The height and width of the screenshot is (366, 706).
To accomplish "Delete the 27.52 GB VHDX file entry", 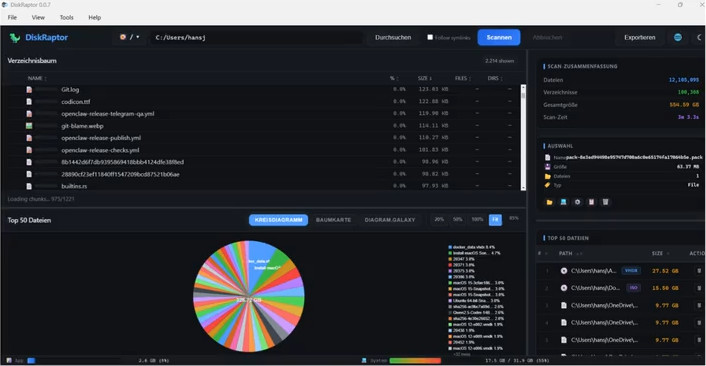I will point(699,271).
